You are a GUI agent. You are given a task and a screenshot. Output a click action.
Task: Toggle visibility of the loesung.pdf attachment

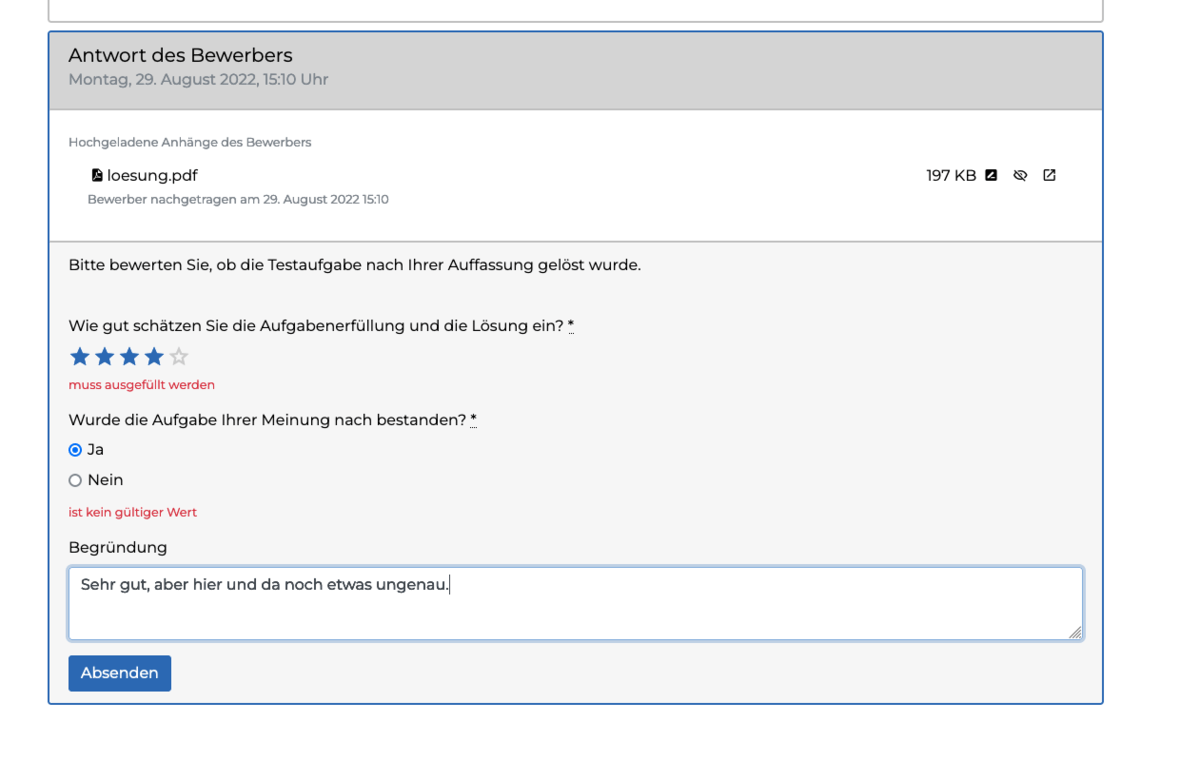1020,175
